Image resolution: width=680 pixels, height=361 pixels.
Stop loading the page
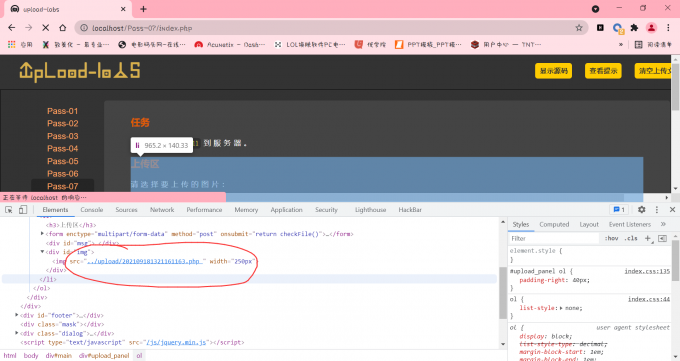[x=46, y=28]
